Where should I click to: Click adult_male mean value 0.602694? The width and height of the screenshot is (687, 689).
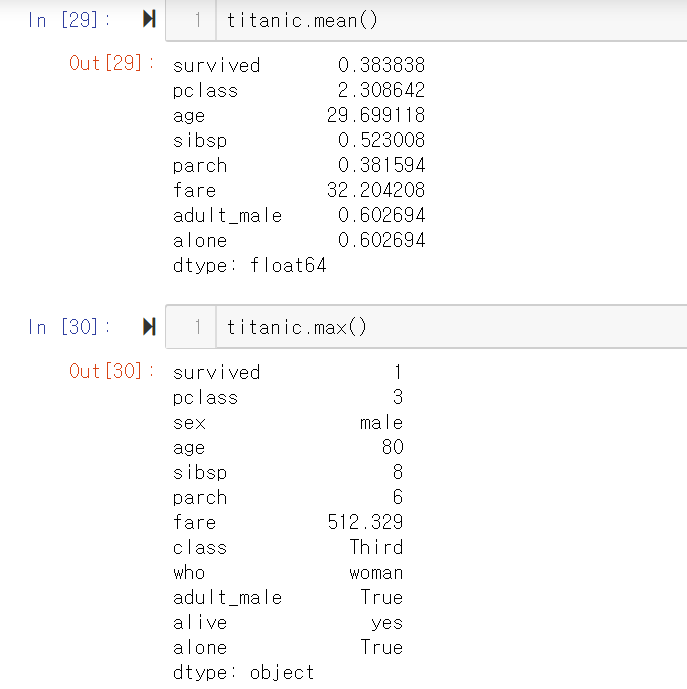[382, 215]
